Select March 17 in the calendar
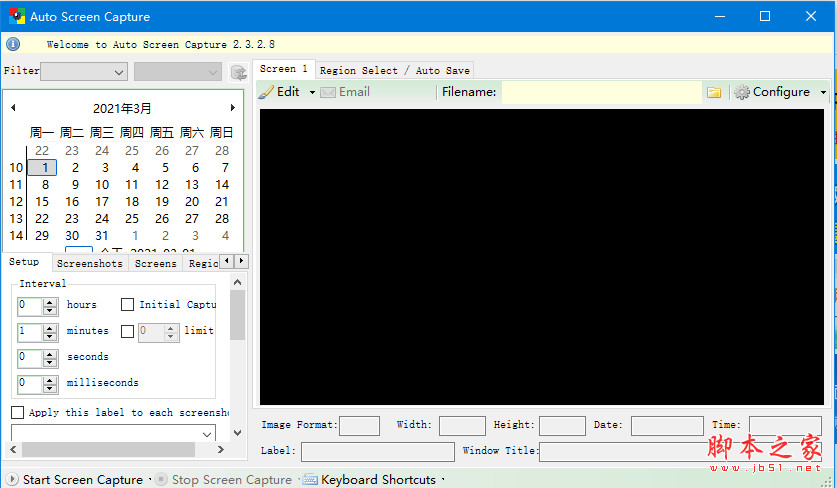 click(x=102, y=202)
